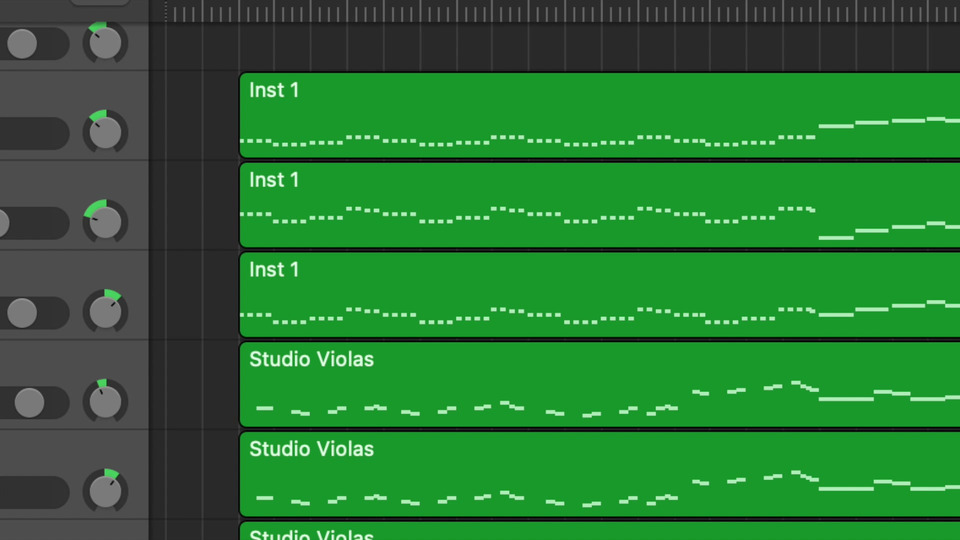Click the pan knob on third Inst 1 track

[x=105, y=312]
